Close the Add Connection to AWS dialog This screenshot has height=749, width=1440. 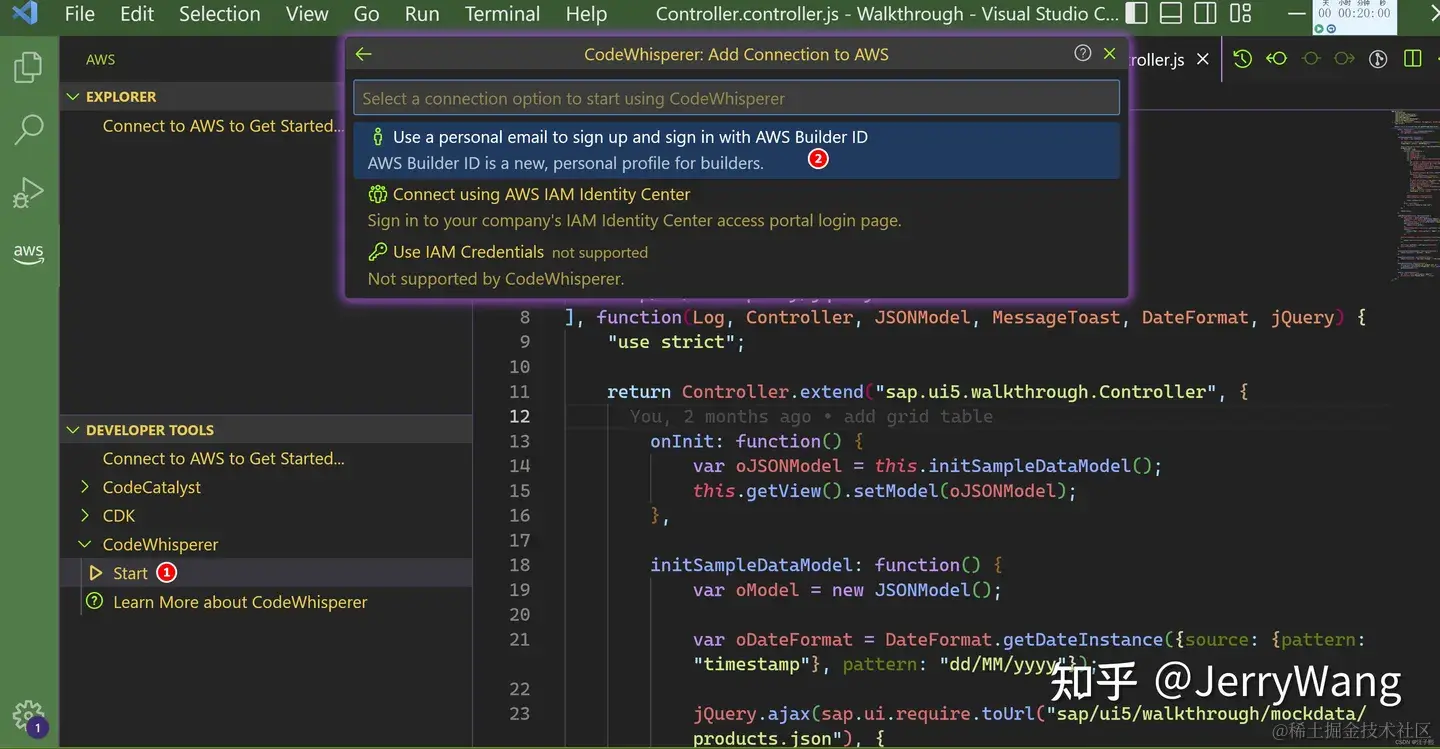click(1109, 53)
